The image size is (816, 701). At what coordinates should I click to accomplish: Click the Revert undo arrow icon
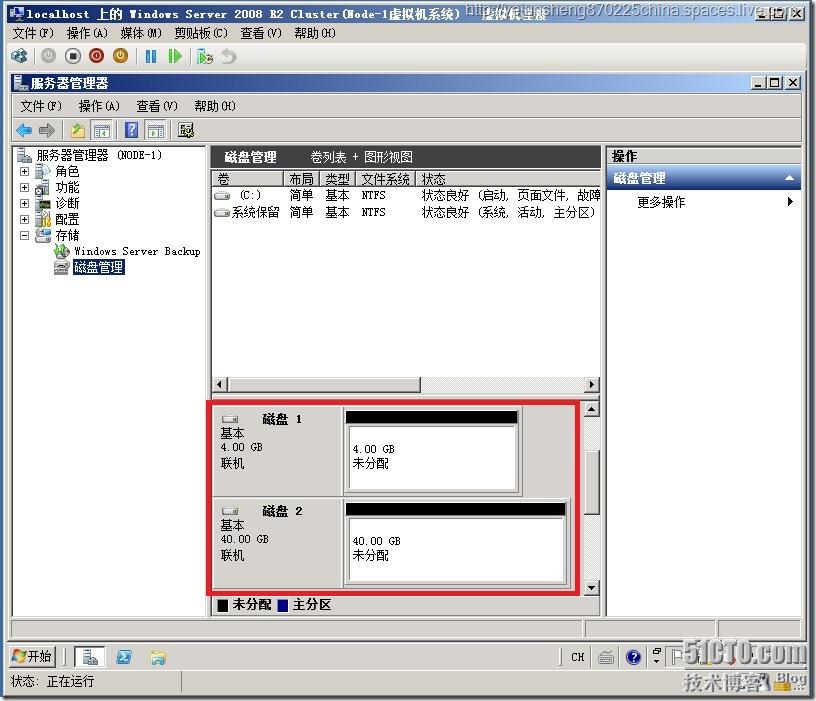pyautogui.click(x=229, y=56)
